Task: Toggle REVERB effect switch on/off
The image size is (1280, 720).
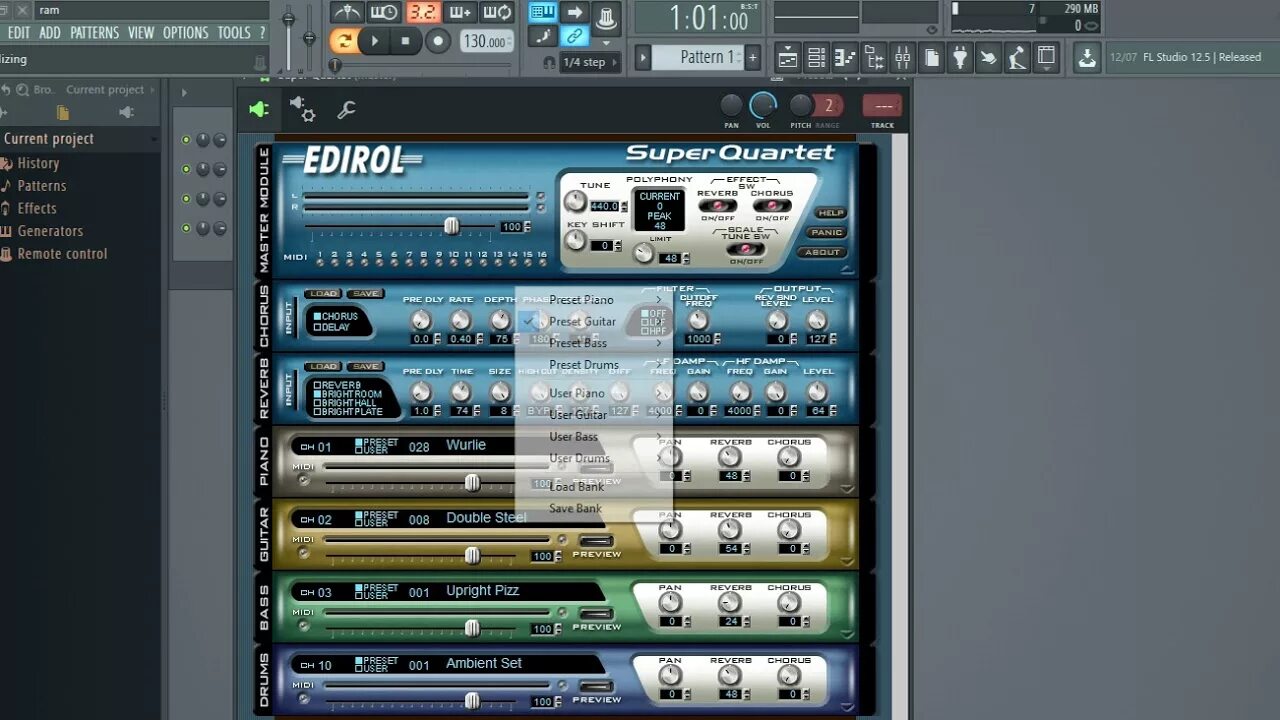Action: [717, 206]
